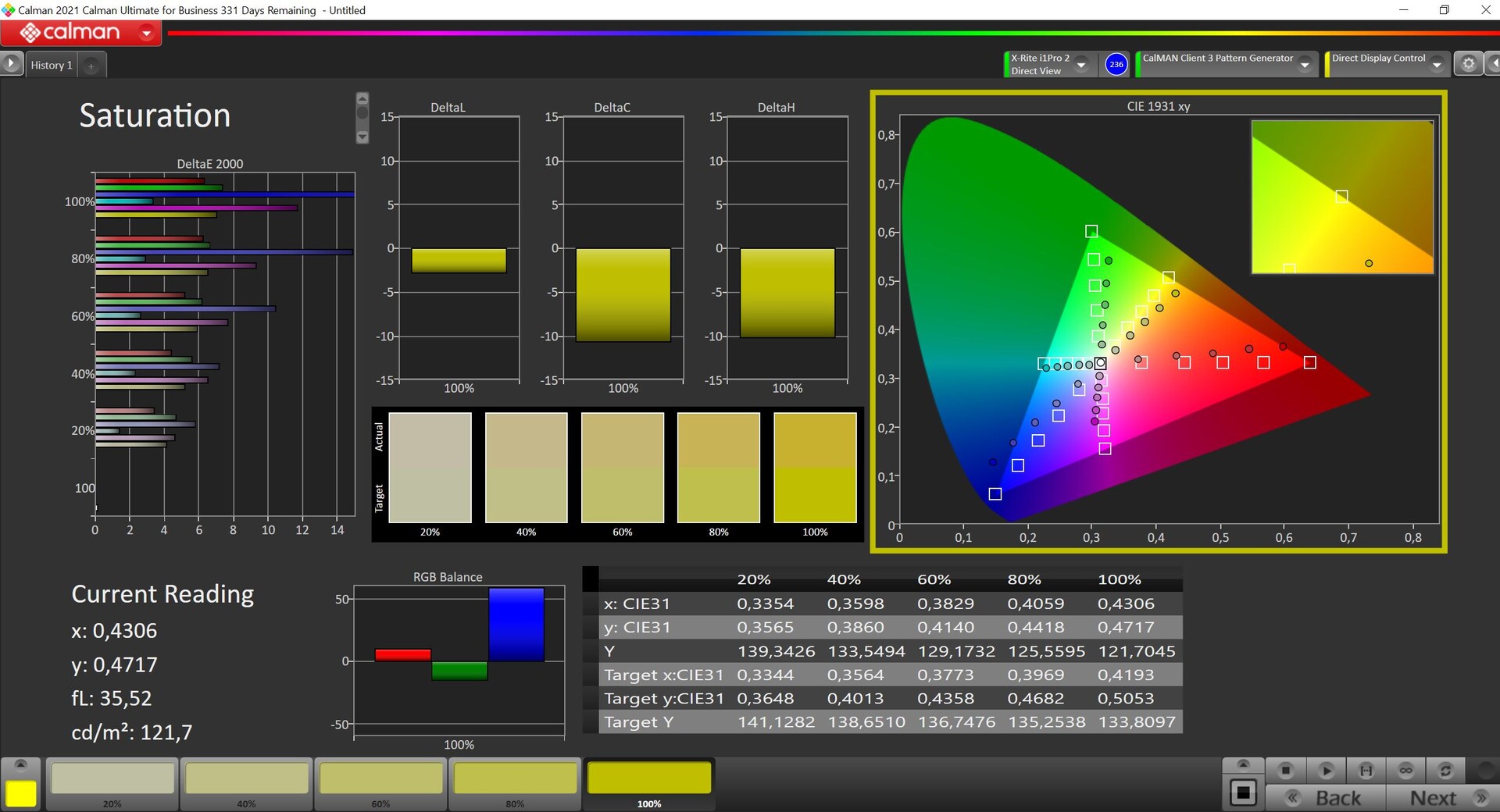Open the Calman logo menu dropdown
Screen dimensions: 1500x812
pyautogui.click(x=146, y=33)
